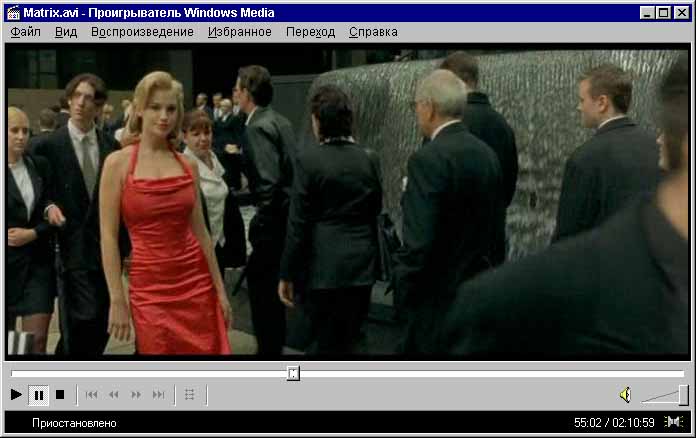Skip to previous track icon

coord(91,395)
